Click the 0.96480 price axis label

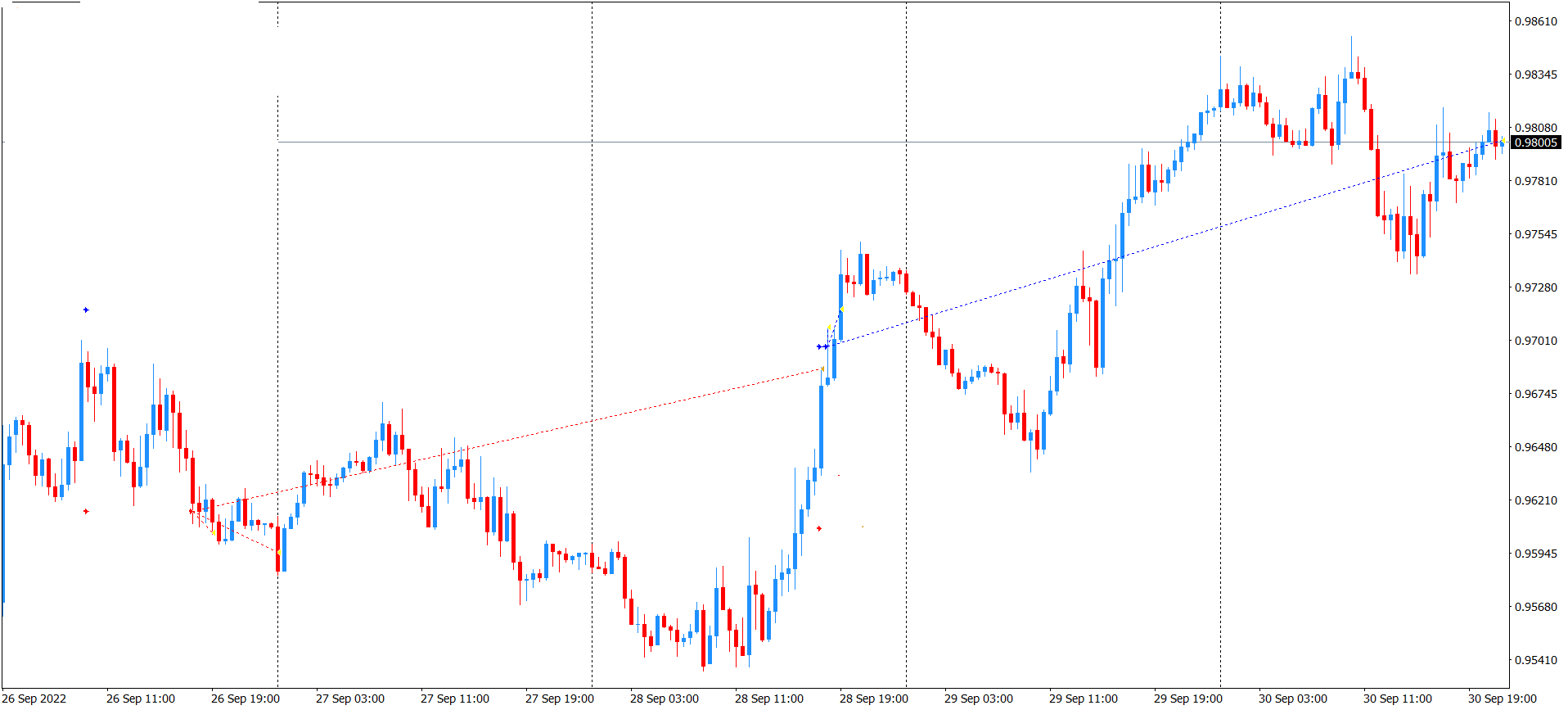(x=1536, y=447)
